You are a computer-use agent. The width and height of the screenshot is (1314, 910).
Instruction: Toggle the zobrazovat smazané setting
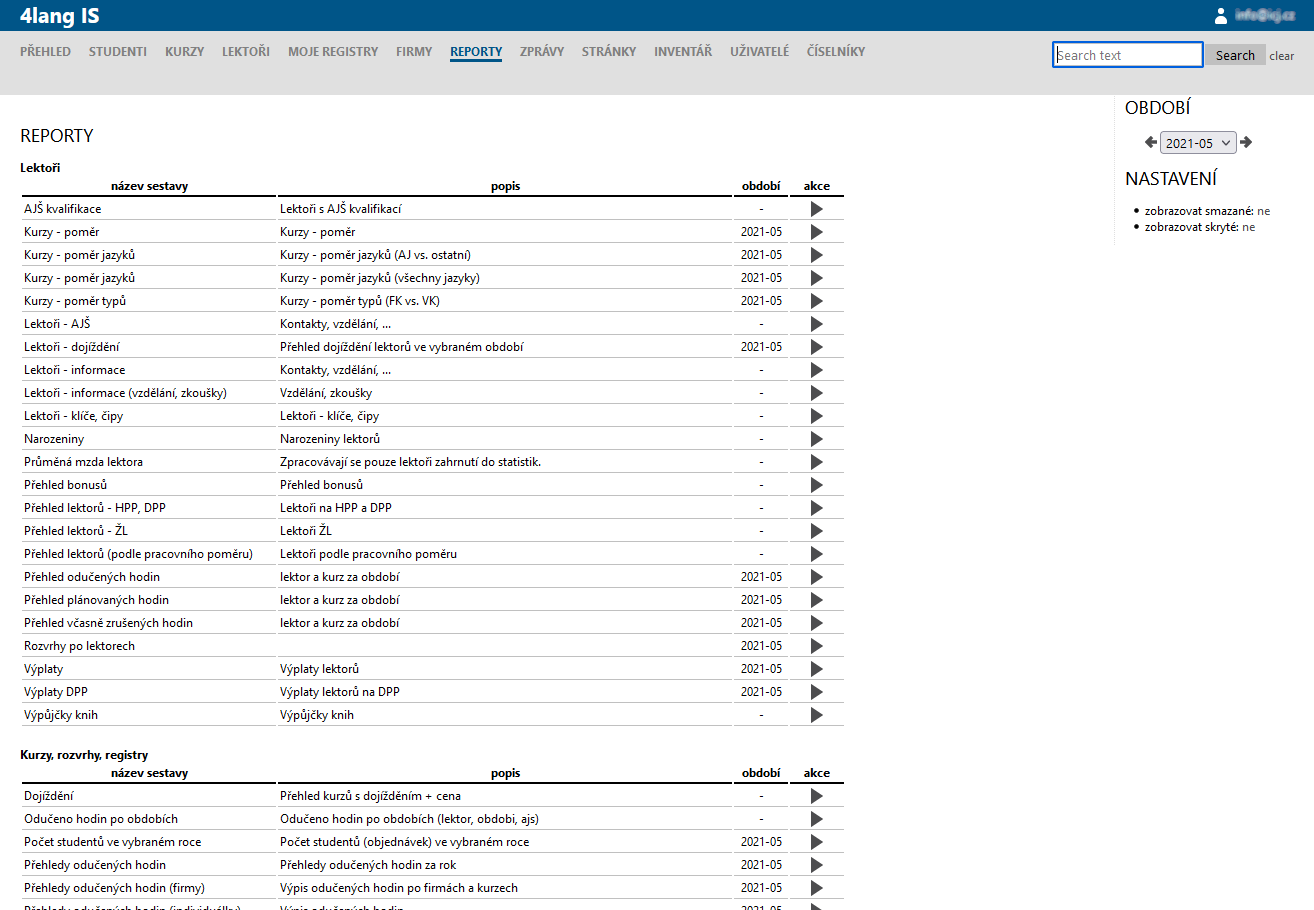[1264, 211]
